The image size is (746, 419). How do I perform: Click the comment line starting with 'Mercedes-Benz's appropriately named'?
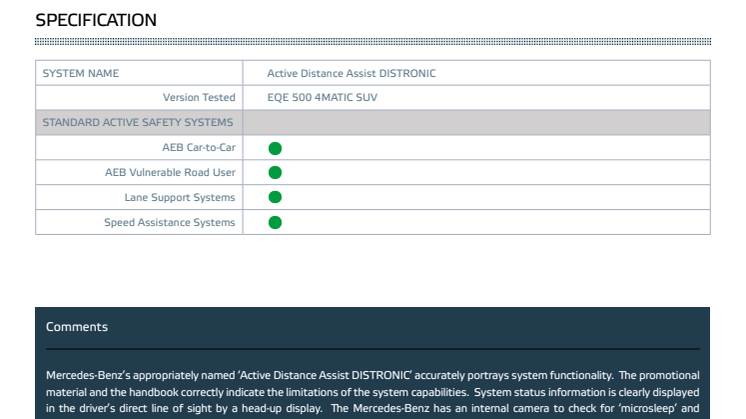(373, 375)
